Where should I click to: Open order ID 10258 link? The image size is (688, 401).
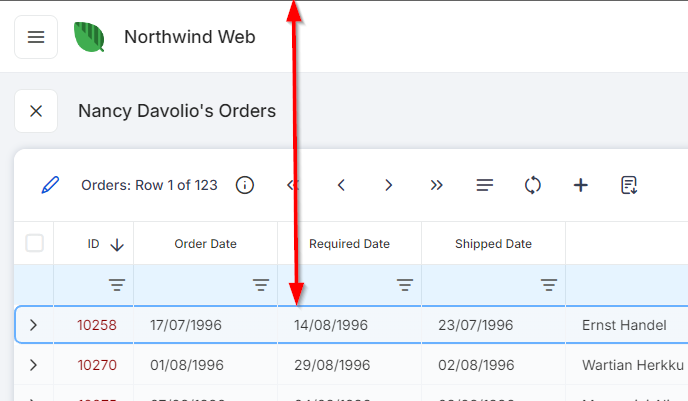97,325
